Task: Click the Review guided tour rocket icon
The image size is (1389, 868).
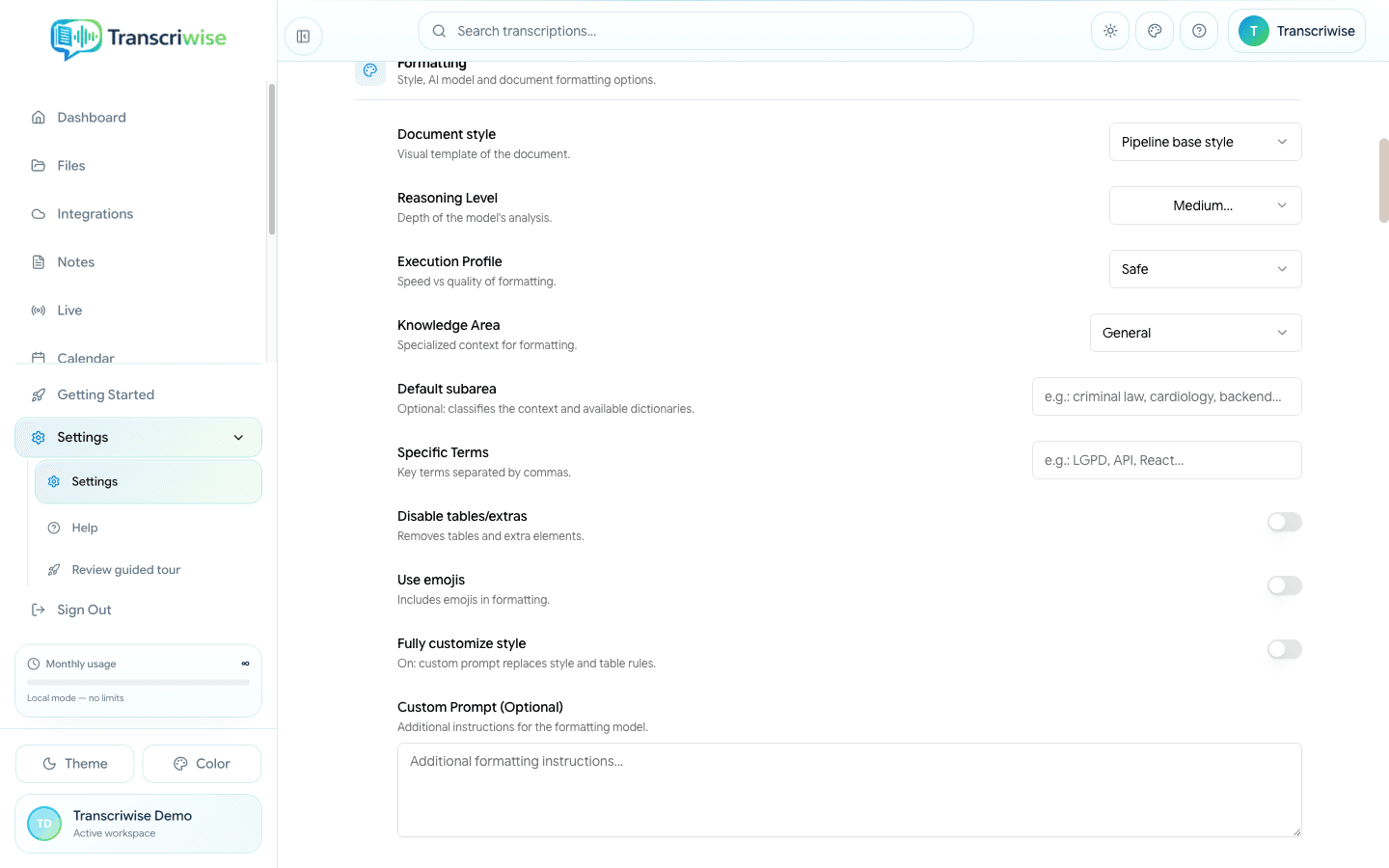Action: pyautogui.click(x=54, y=570)
